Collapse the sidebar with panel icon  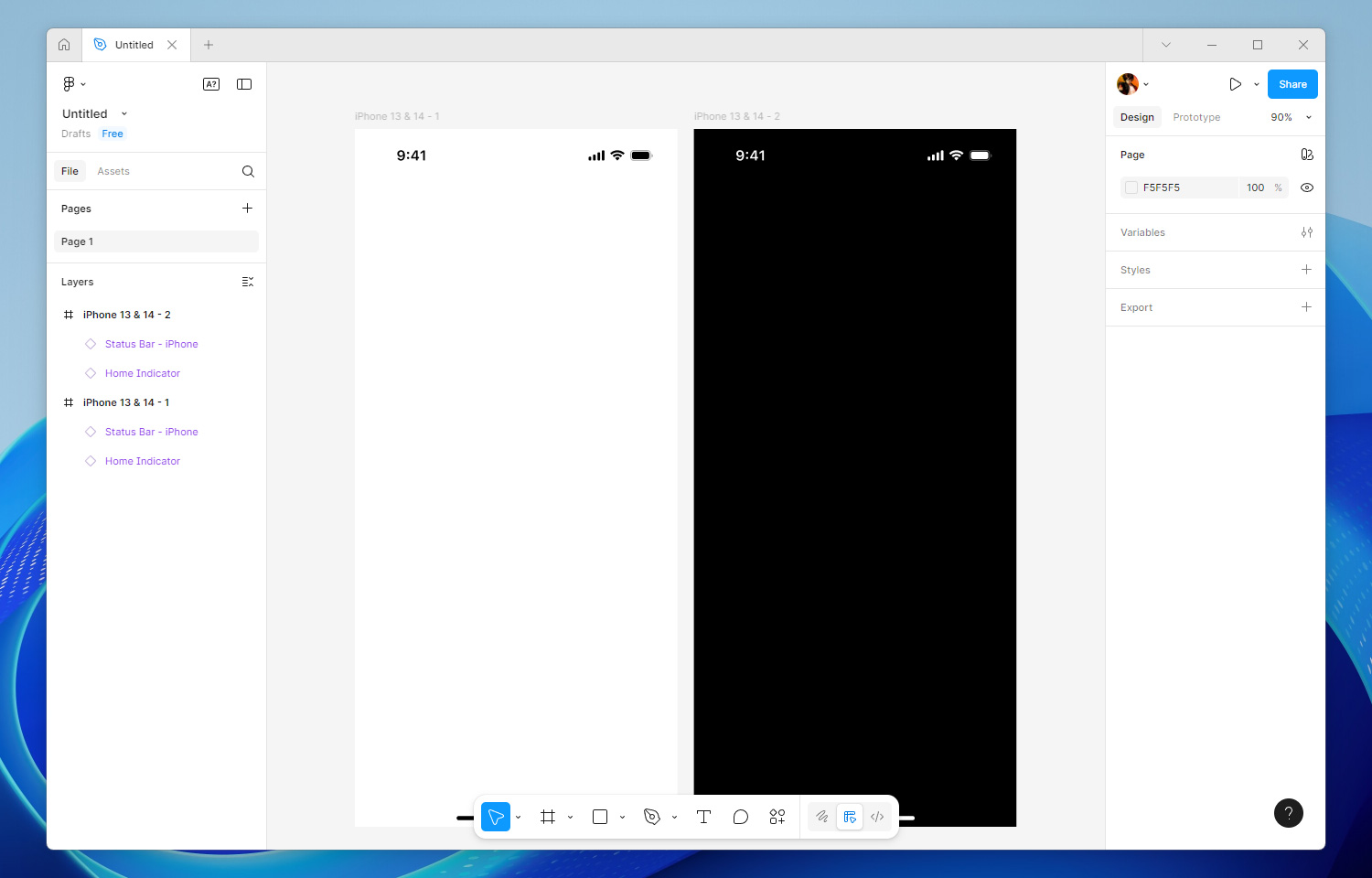click(x=244, y=84)
